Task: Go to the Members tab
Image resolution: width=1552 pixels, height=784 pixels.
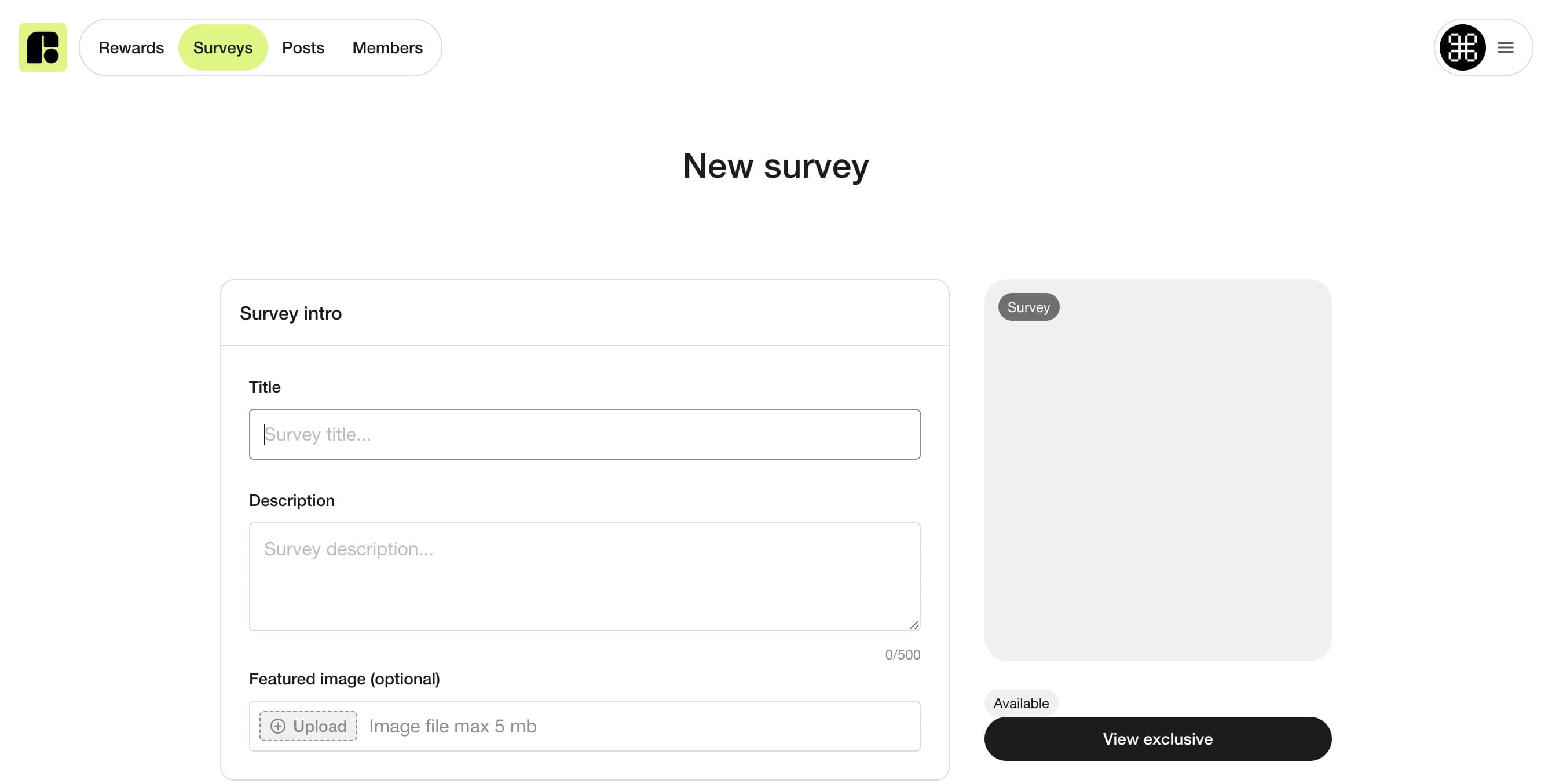Action: [x=387, y=47]
